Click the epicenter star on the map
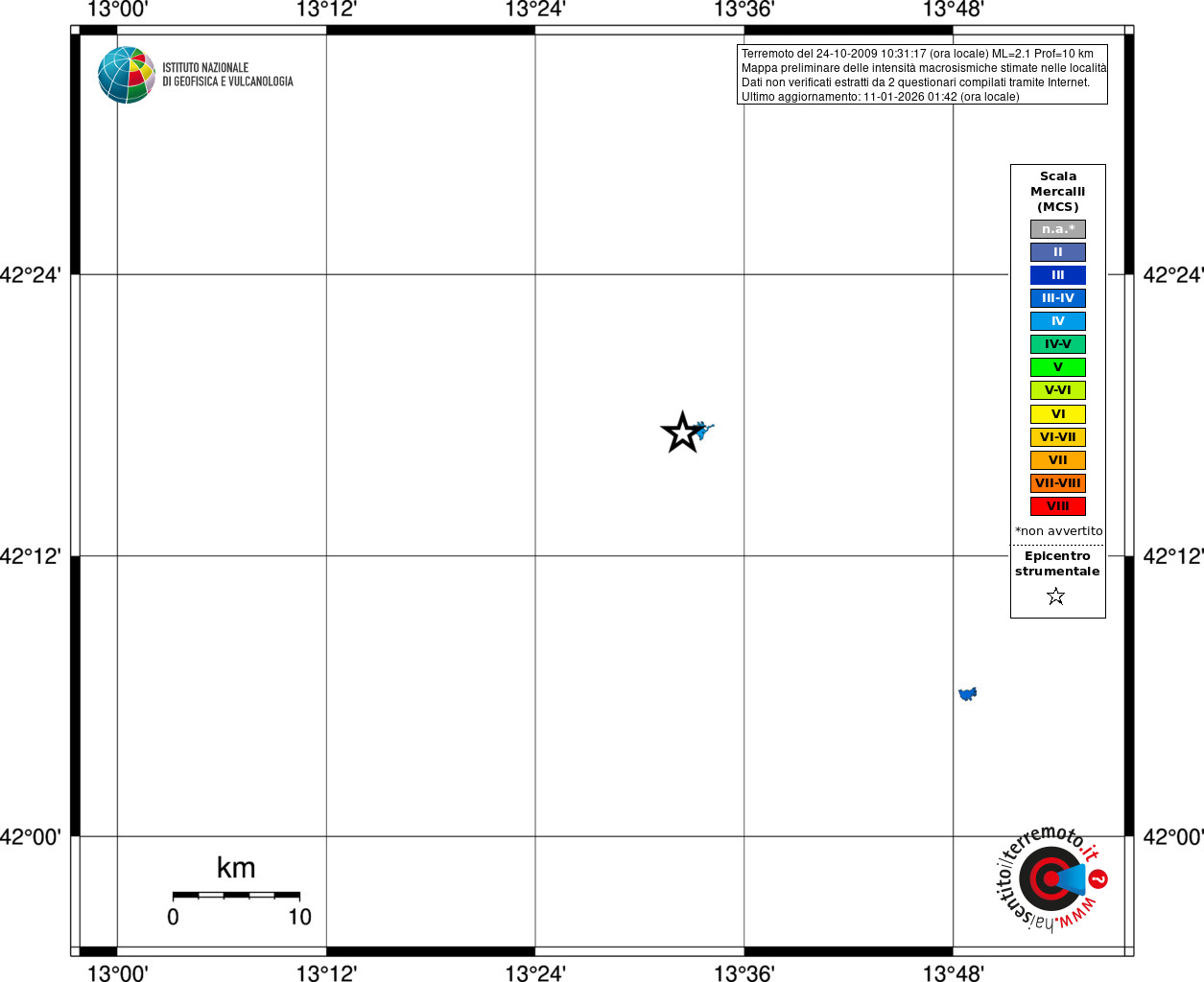This screenshot has width=1204, height=982. 682,433
